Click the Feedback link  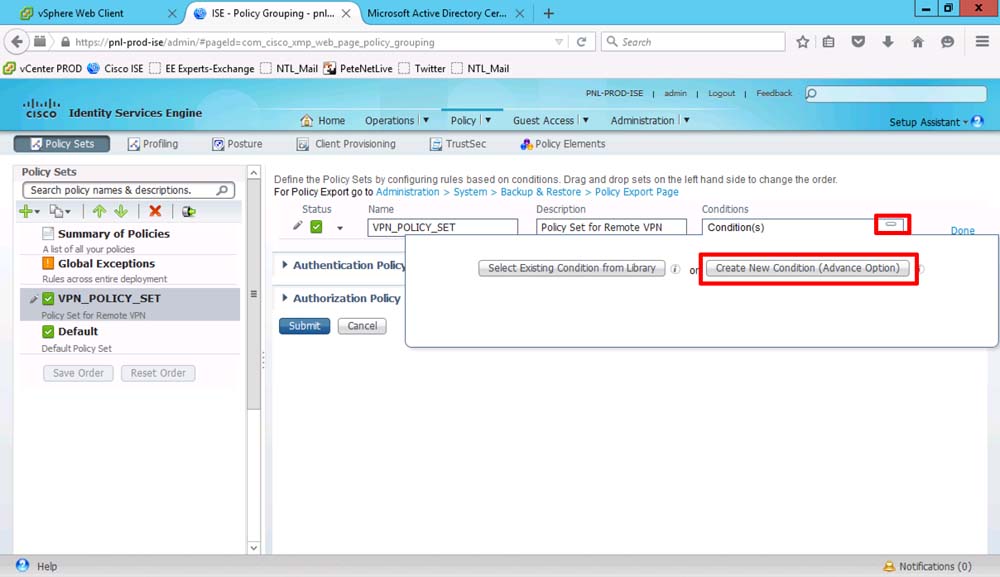(x=774, y=93)
